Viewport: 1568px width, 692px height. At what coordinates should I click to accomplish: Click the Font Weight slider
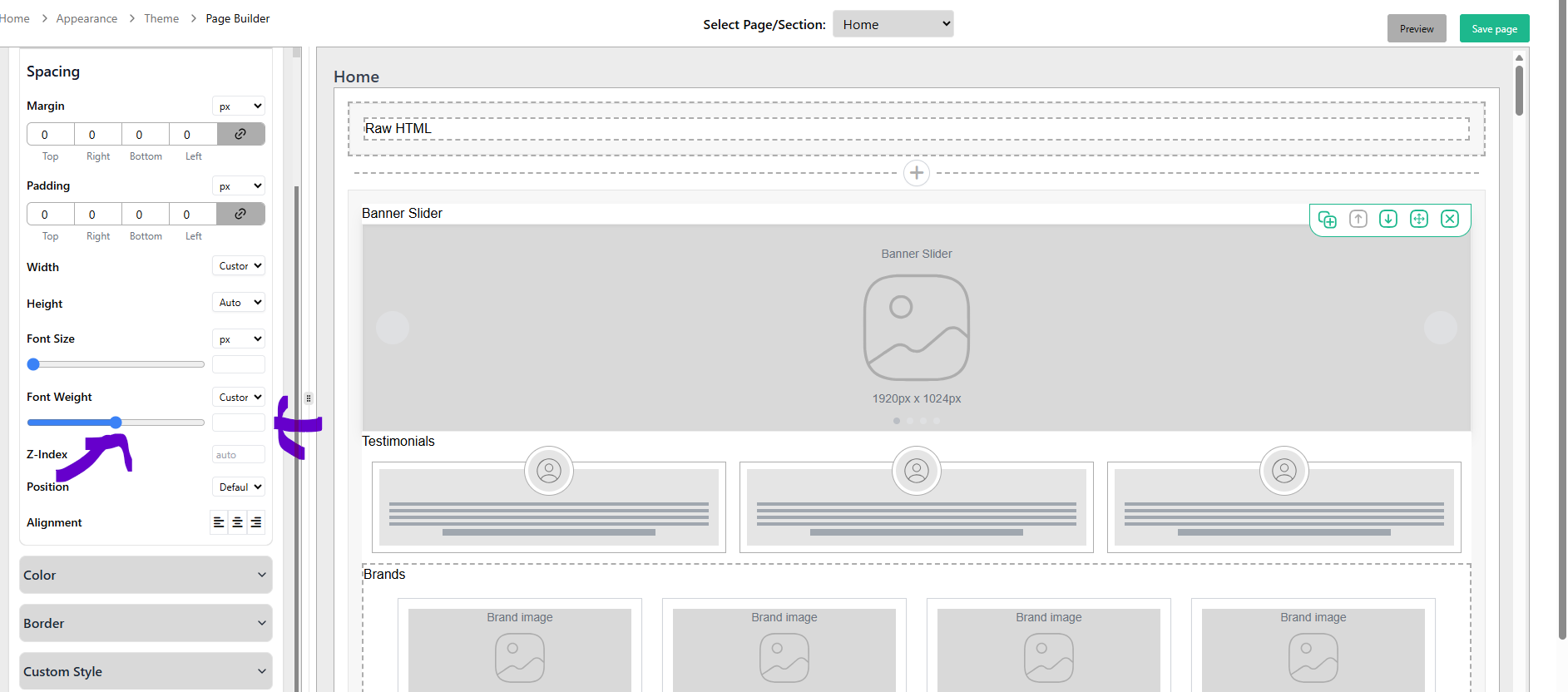coord(116,423)
